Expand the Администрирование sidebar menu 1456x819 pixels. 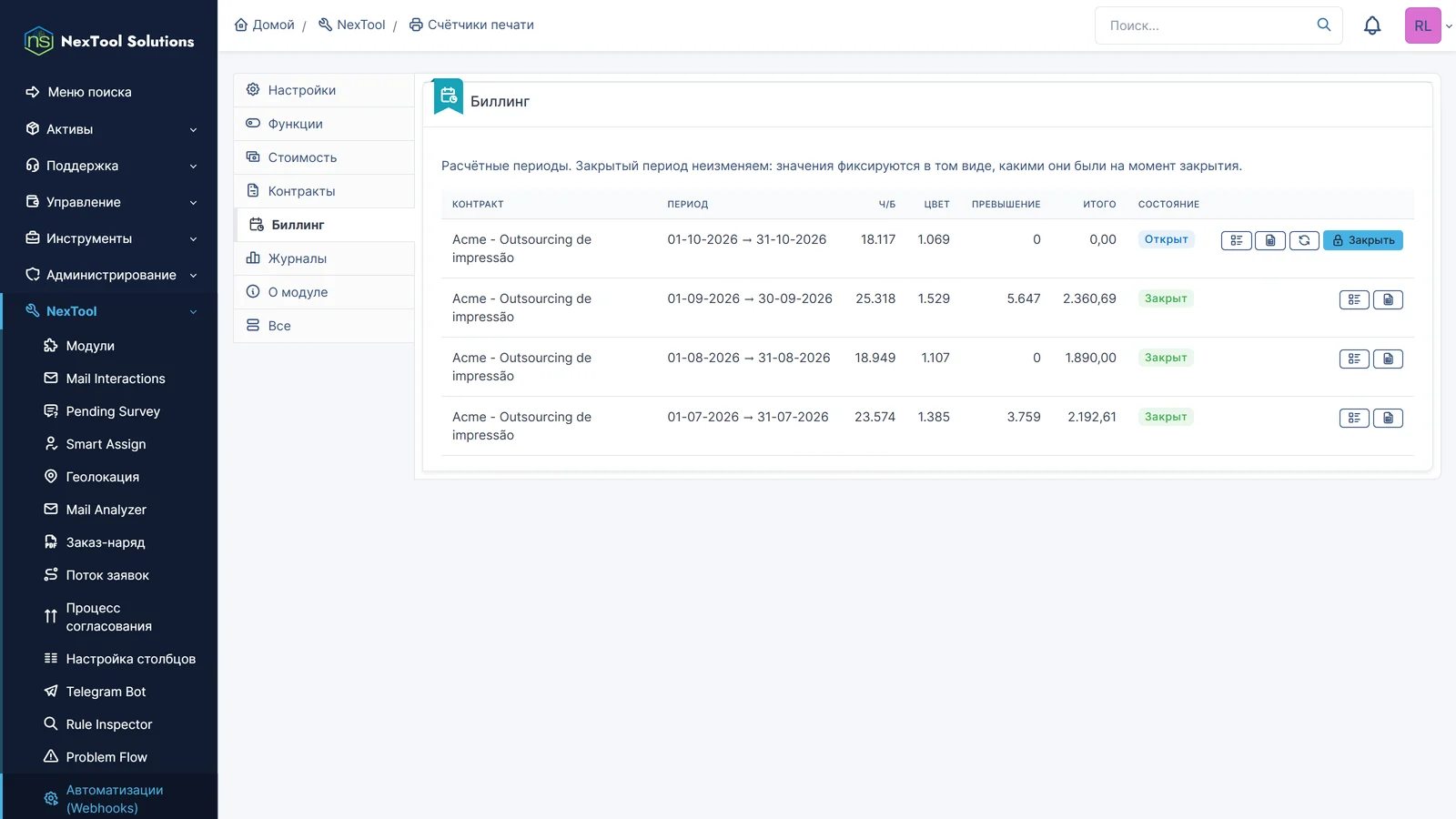[x=111, y=275]
